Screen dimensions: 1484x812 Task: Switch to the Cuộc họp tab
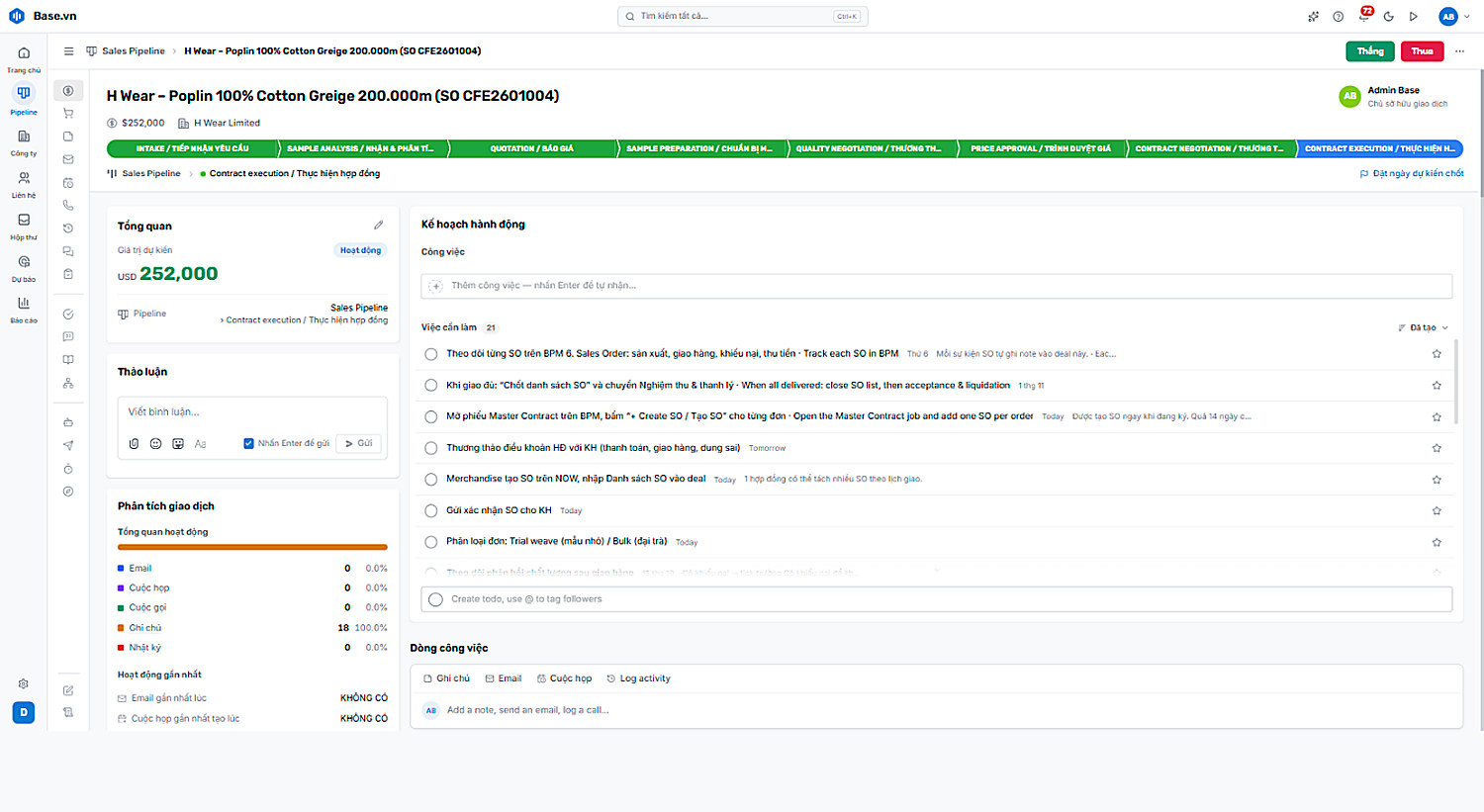pyautogui.click(x=564, y=678)
